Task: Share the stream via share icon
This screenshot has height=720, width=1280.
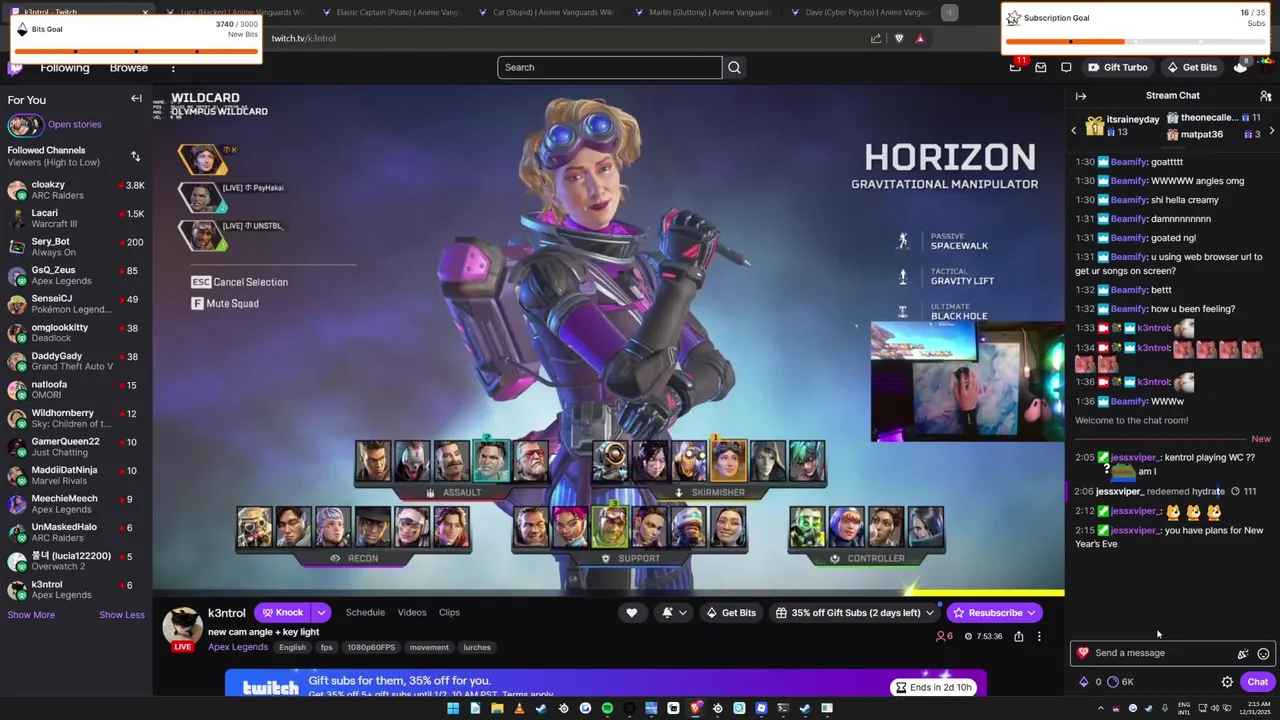Action: tap(1018, 636)
